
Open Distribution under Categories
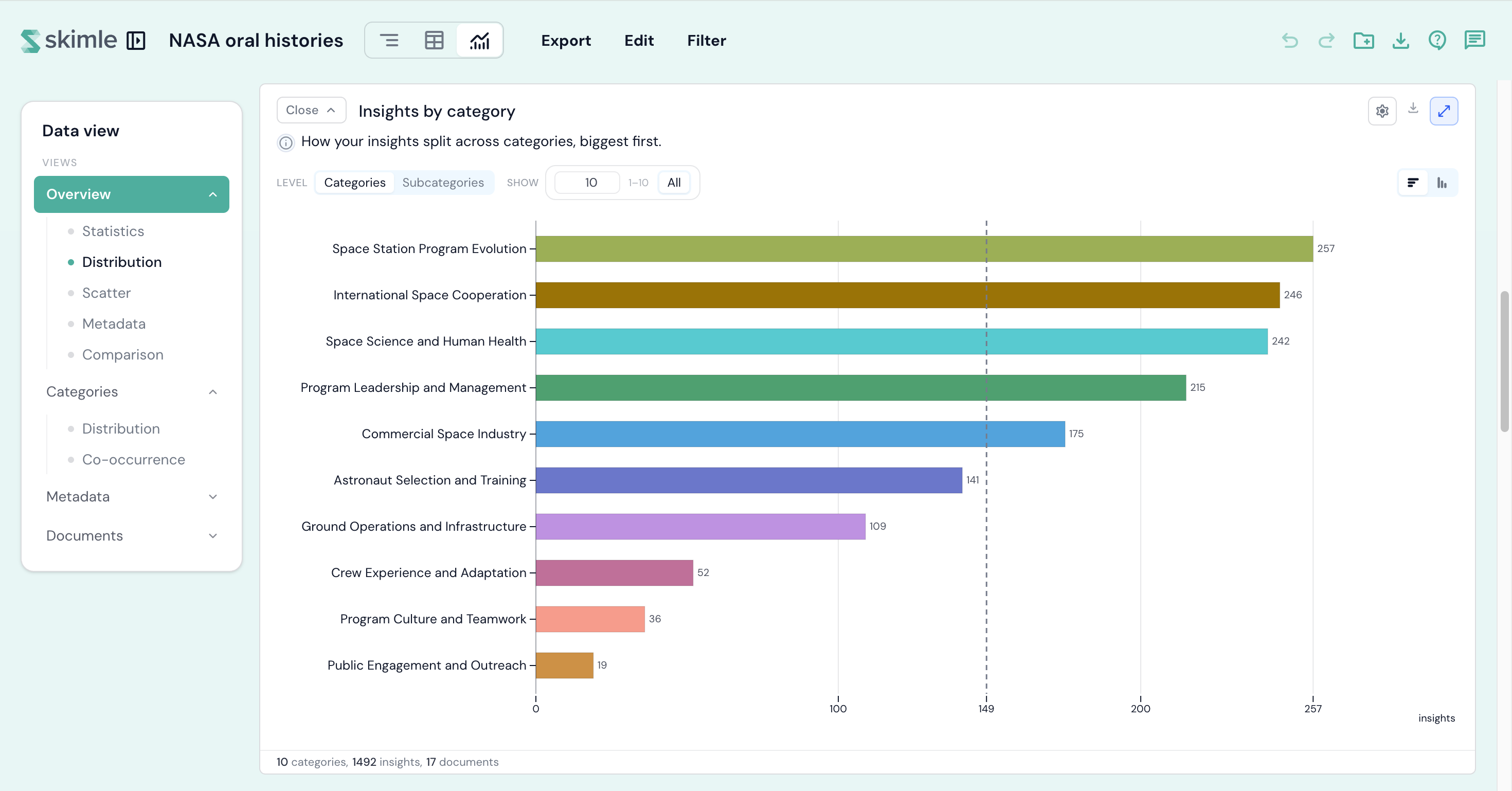pos(121,429)
